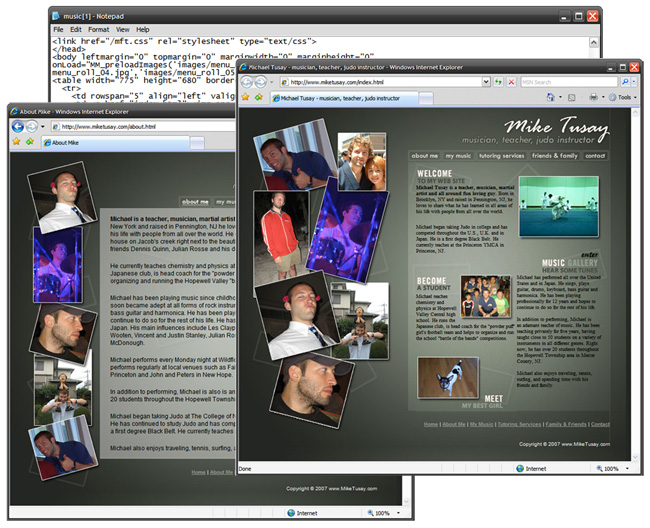
Task: Click footer Family & Friends link on homepage
Action: point(566,424)
